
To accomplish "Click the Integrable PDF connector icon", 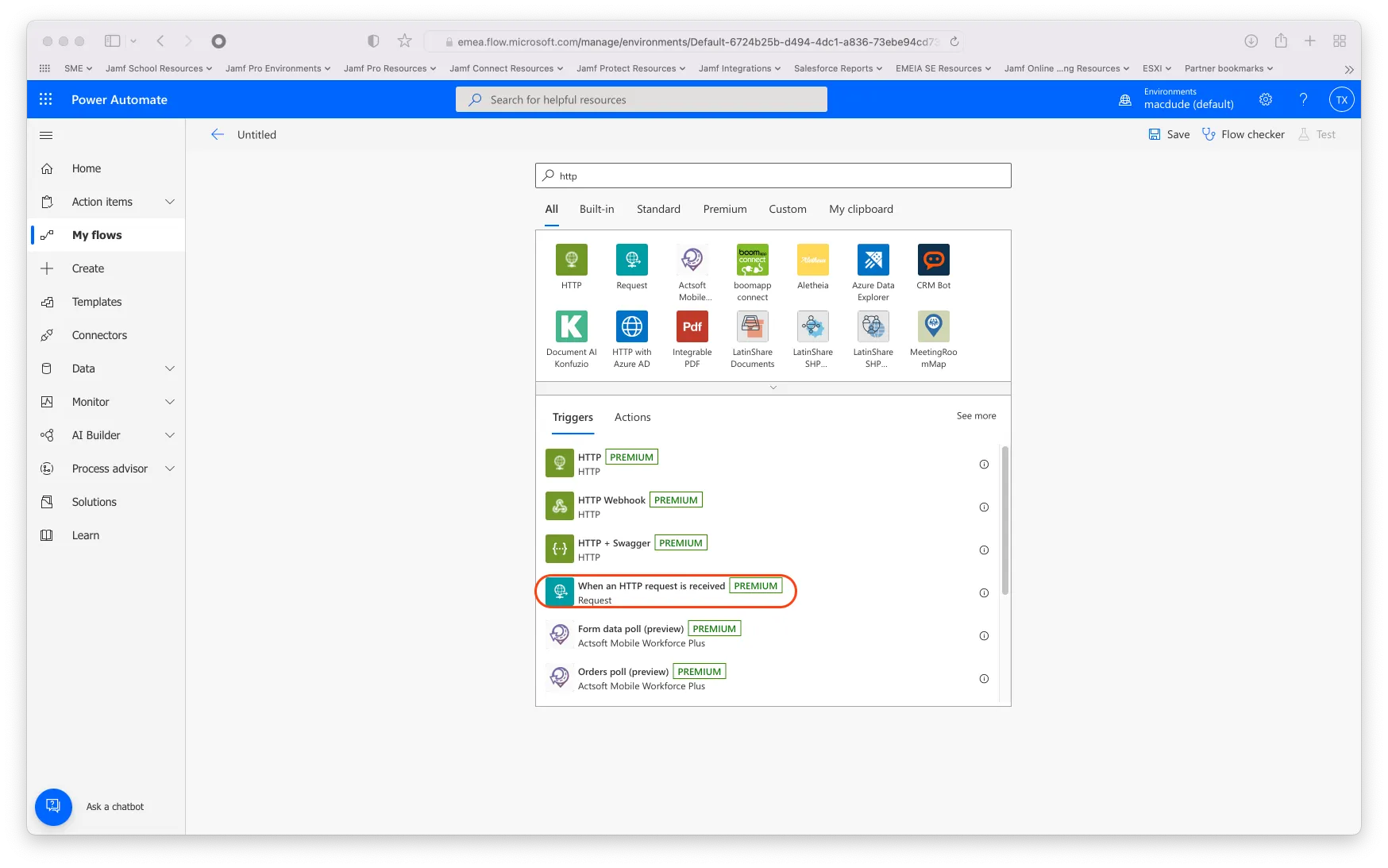I will (x=692, y=326).
